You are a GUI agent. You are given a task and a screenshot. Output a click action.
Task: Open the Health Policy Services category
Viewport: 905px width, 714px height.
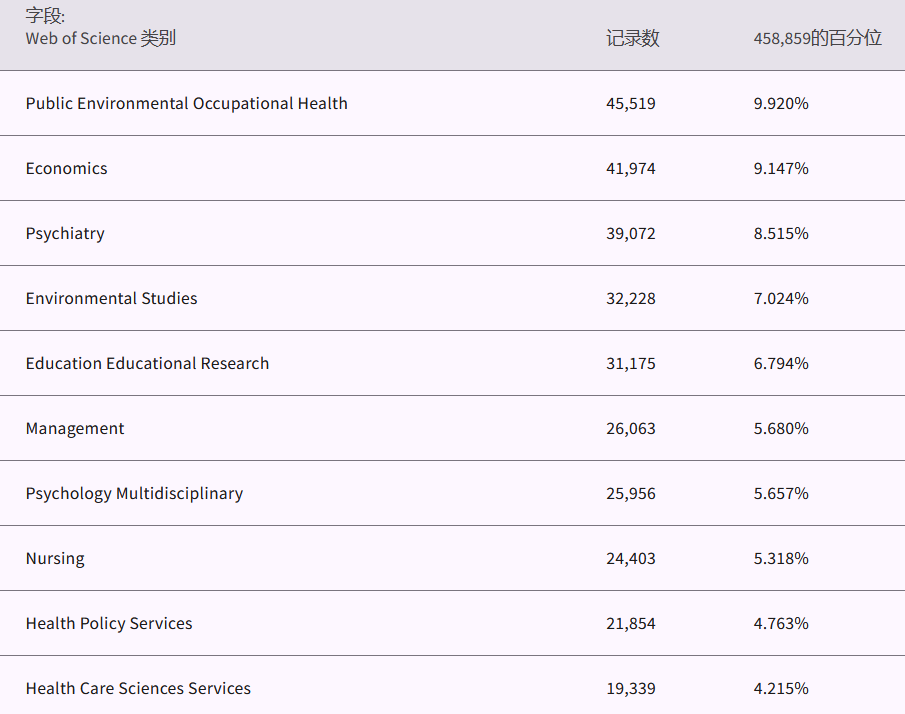click(109, 623)
